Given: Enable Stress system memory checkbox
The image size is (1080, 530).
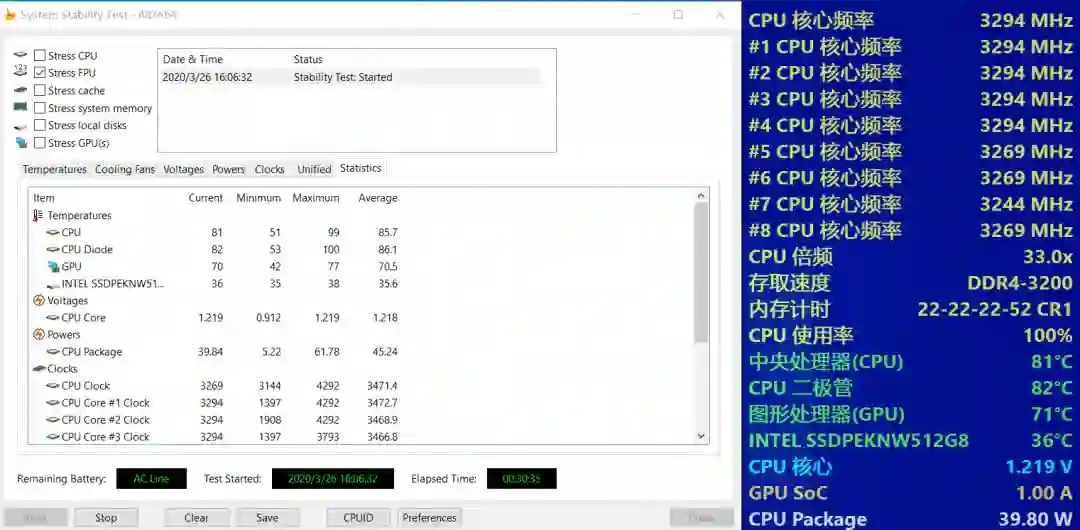Looking at the screenshot, I should click(x=40, y=108).
